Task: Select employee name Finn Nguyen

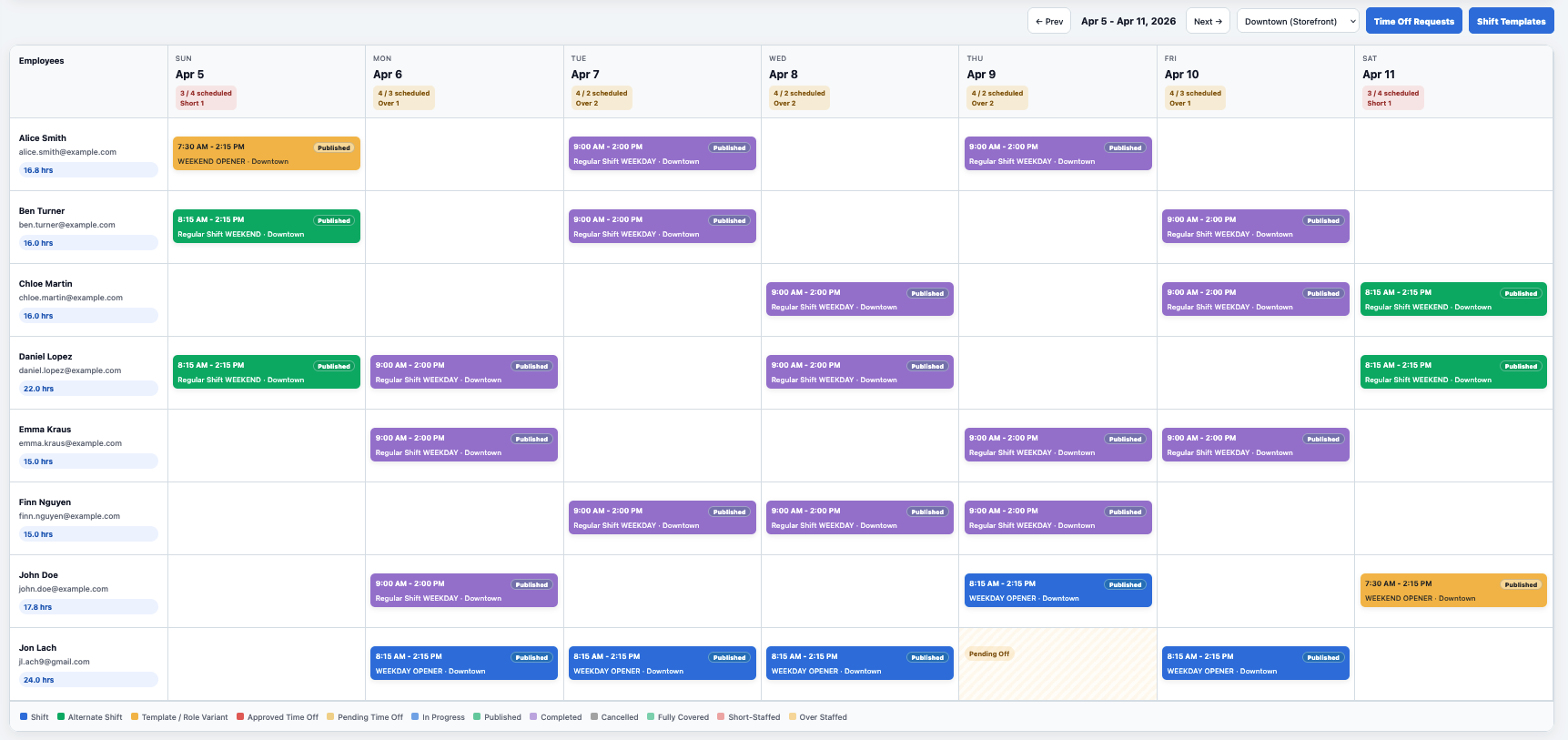Action: pyautogui.click(x=45, y=502)
